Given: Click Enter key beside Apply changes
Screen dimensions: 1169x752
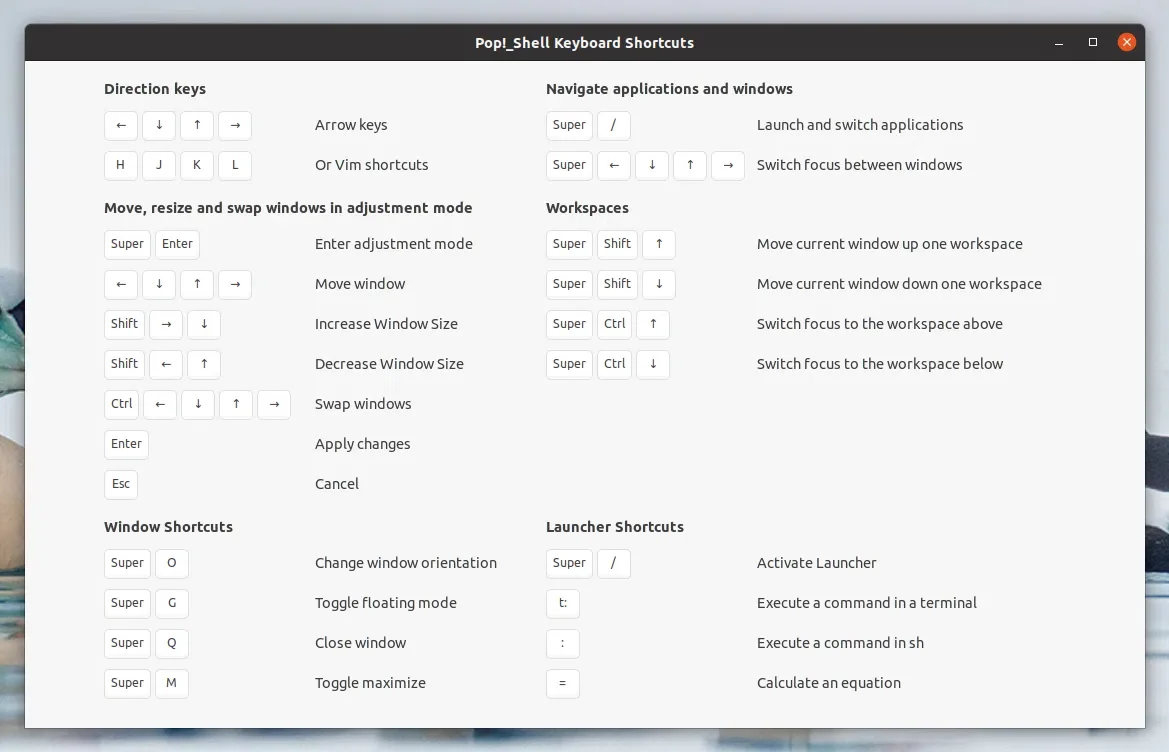Looking at the screenshot, I should 127,444.
